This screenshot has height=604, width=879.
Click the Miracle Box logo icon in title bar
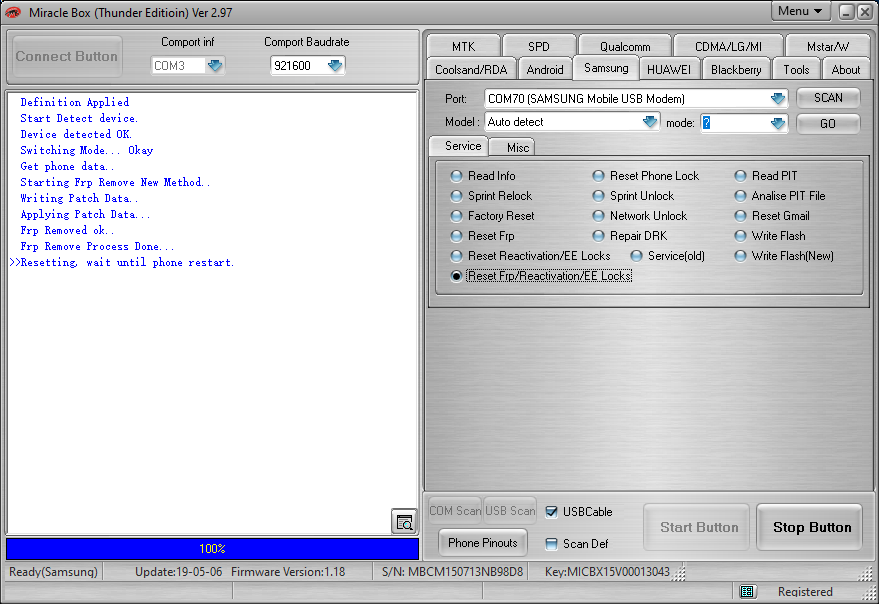pos(13,12)
